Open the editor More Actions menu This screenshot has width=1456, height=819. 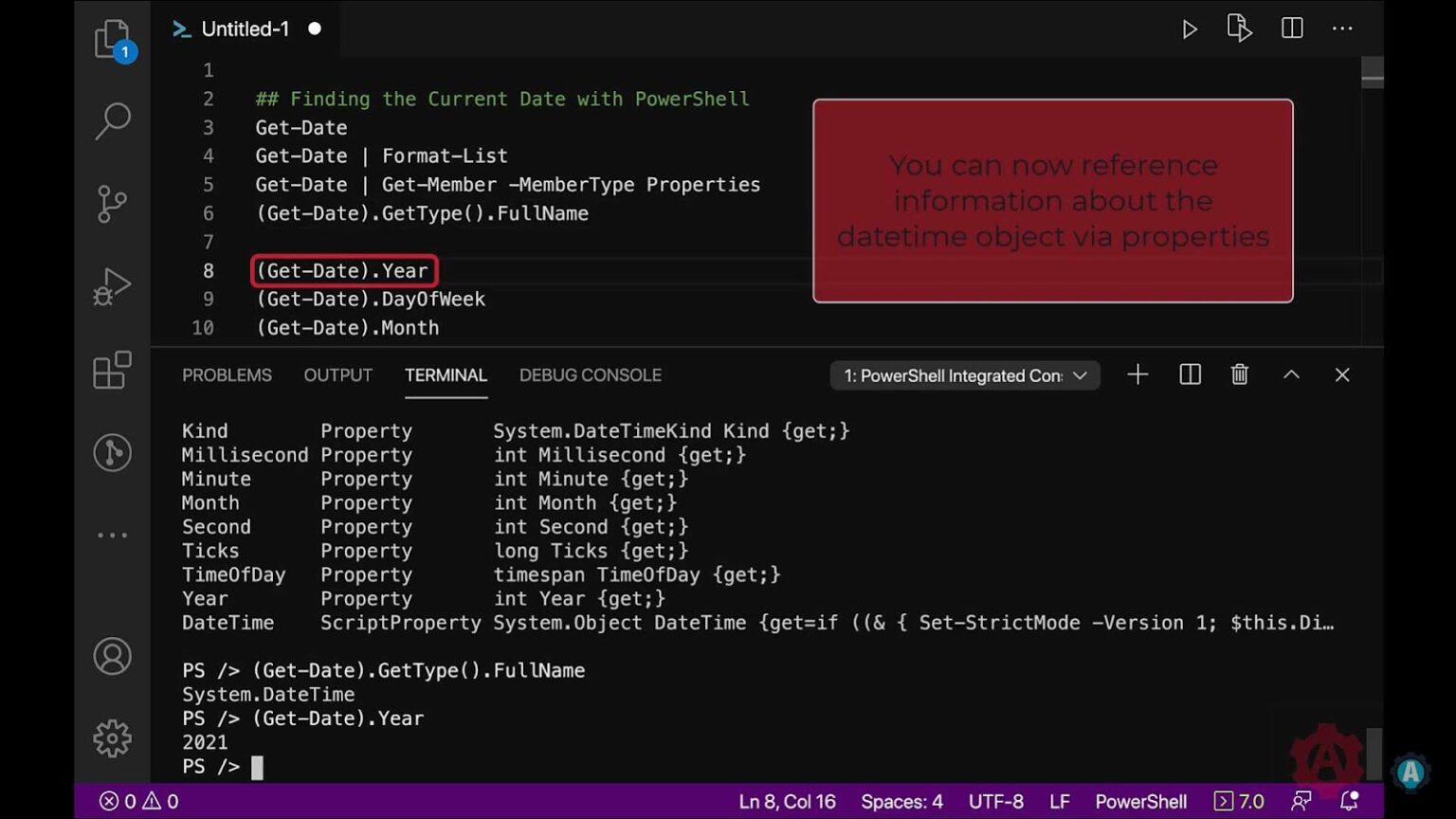pyautogui.click(x=1342, y=28)
